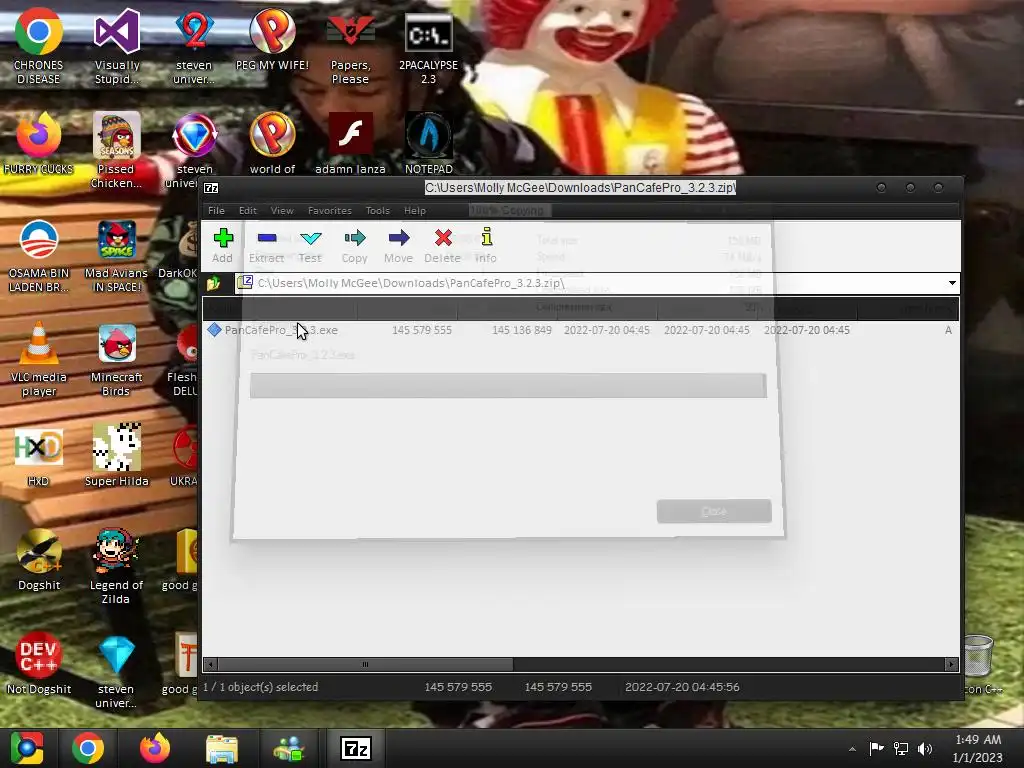Image resolution: width=1024 pixels, height=768 pixels.
Task: Click the Action Center flag tray icon
Action: (876, 748)
